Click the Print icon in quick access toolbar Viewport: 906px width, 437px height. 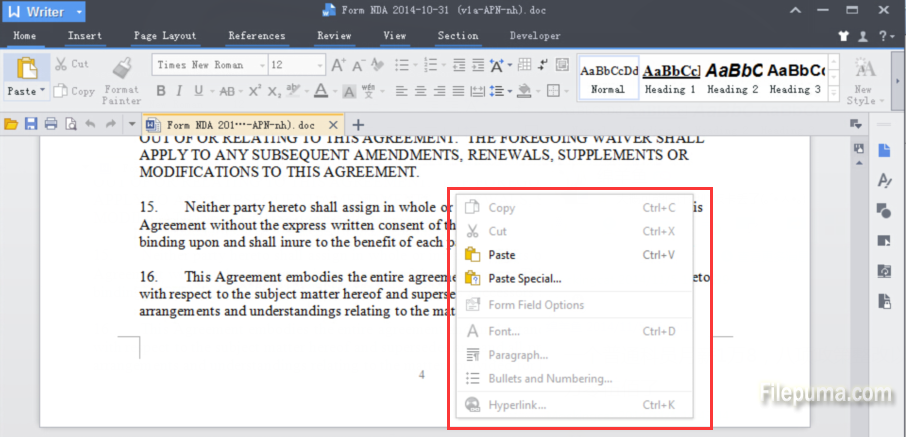(50, 124)
